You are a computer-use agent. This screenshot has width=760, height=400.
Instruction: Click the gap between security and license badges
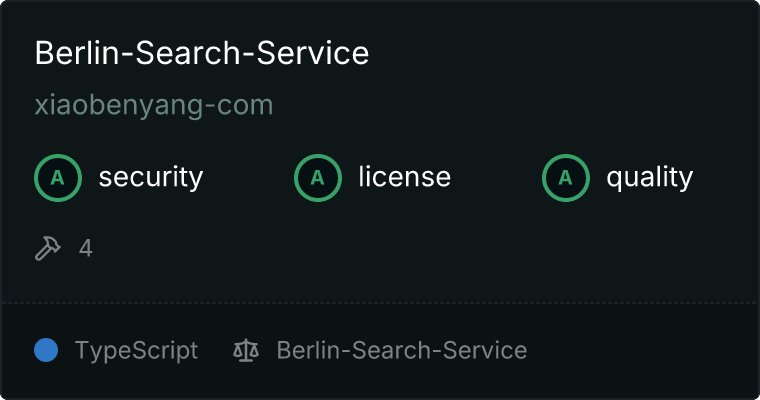[x=249, y=178]
